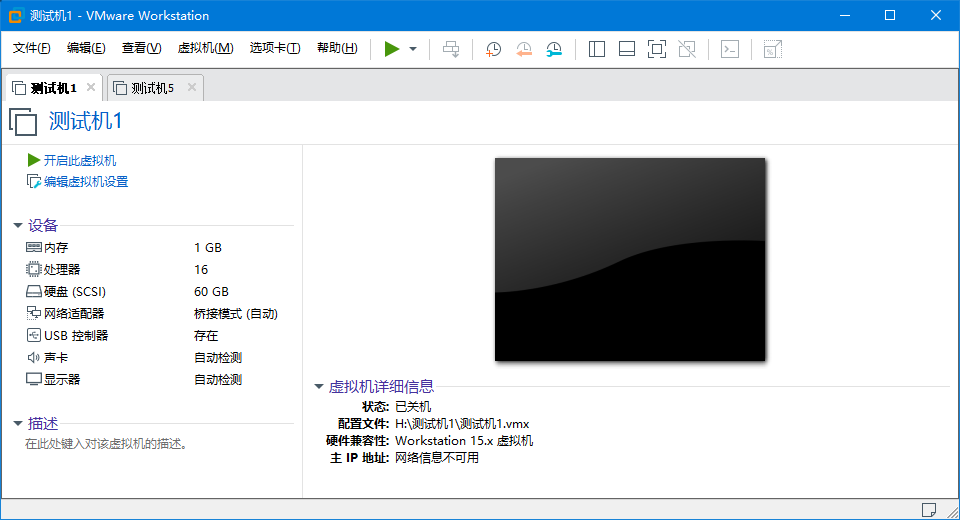The height and width of the screenshot is (520, 960).
Task: Click the 网络信息不可用 IP address text
Action: (437, 458)
